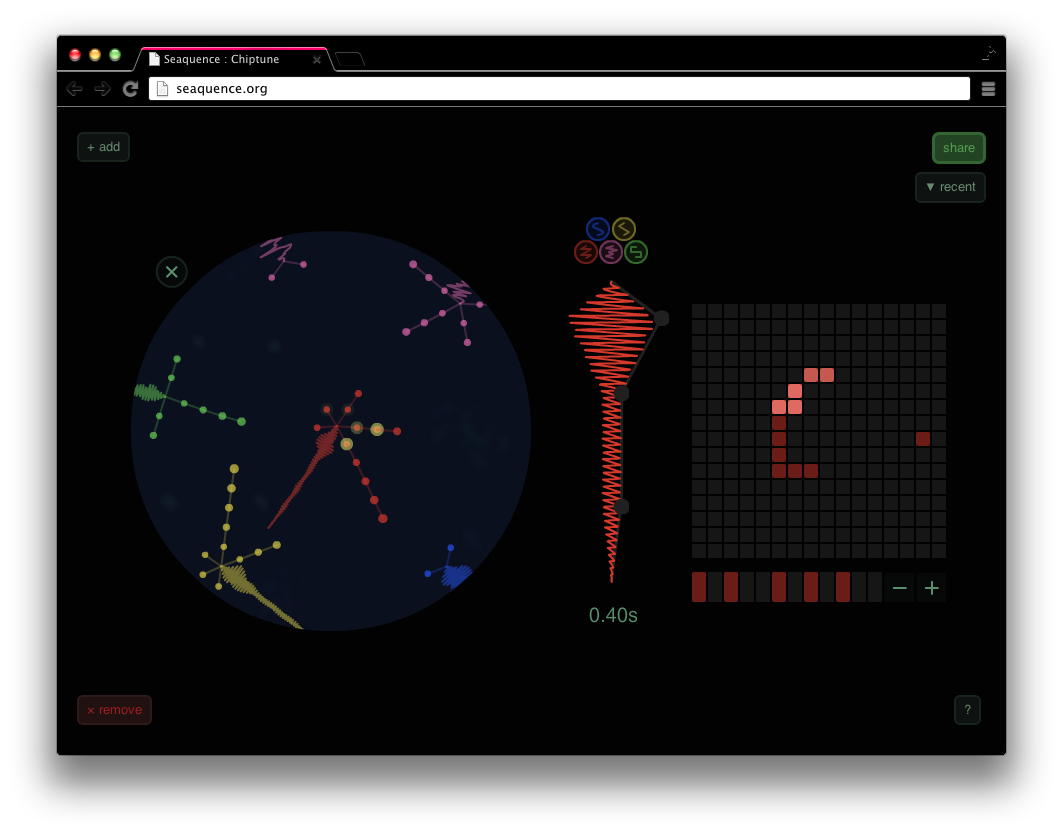1063x834 pixels.
Task: Click the browser forward arrow
Action: (102, 89)
